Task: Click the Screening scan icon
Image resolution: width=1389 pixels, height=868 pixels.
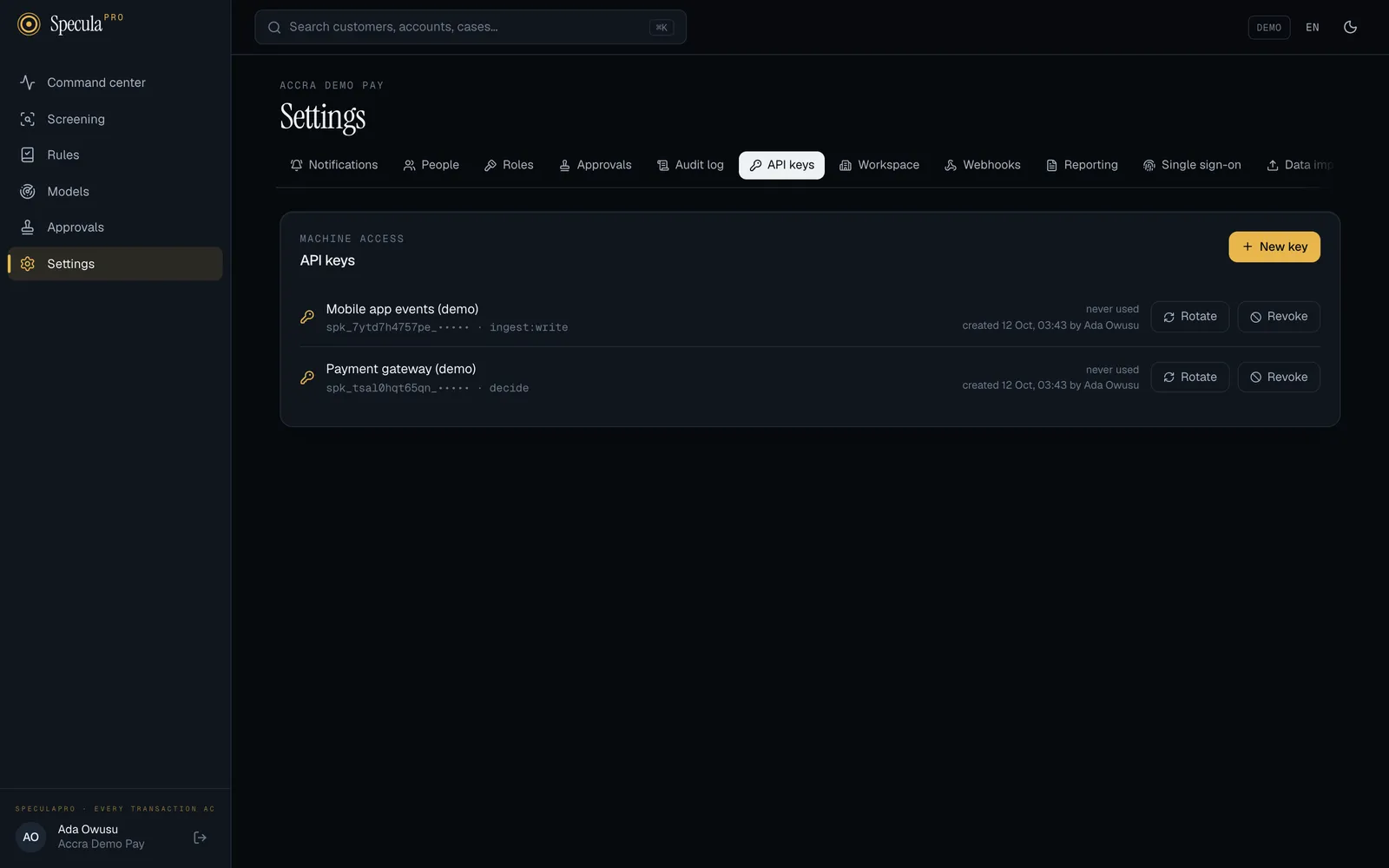Action: click(28, 119)
